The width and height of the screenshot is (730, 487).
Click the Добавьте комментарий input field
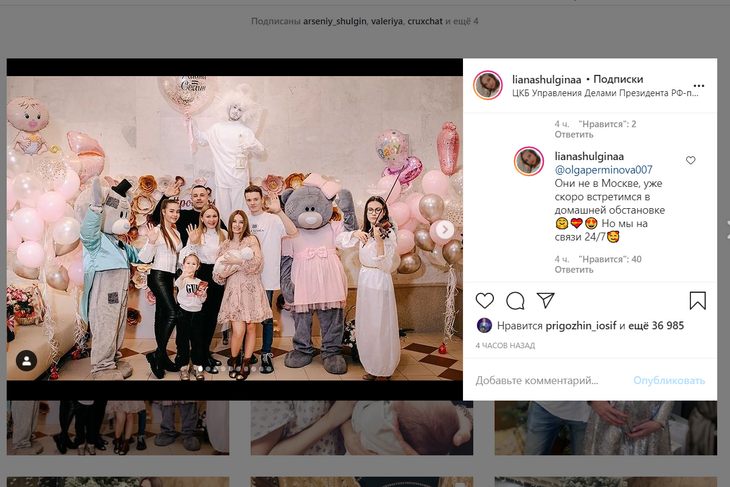click(545, 380)
